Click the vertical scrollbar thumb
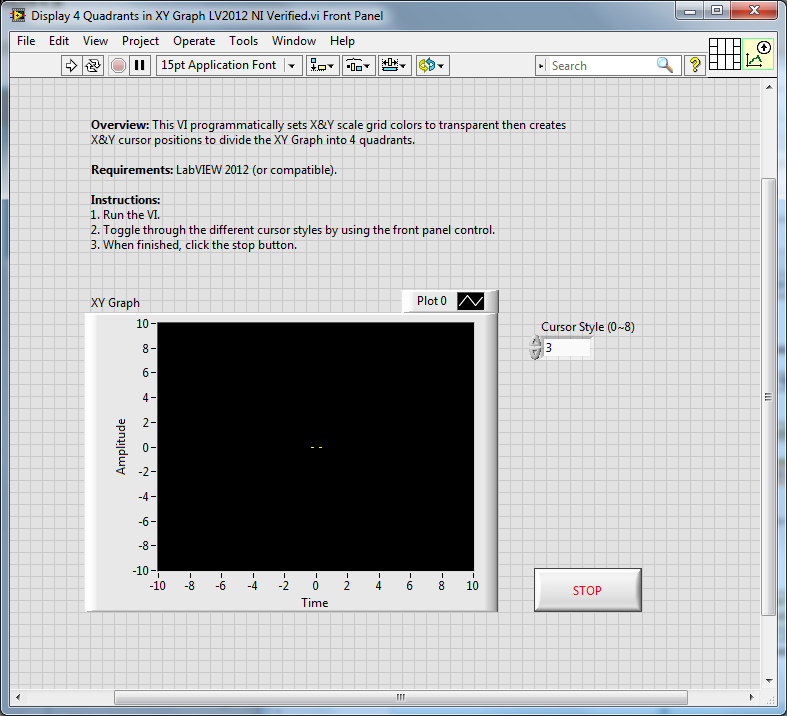The image size is (787, 716). tap(768, 396)
